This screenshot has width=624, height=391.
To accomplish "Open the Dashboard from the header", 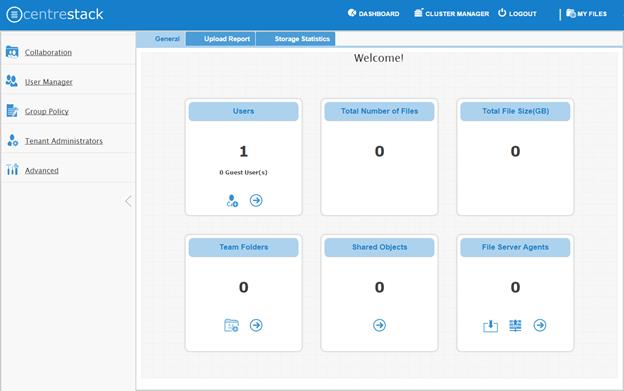I will coord(373,14).
